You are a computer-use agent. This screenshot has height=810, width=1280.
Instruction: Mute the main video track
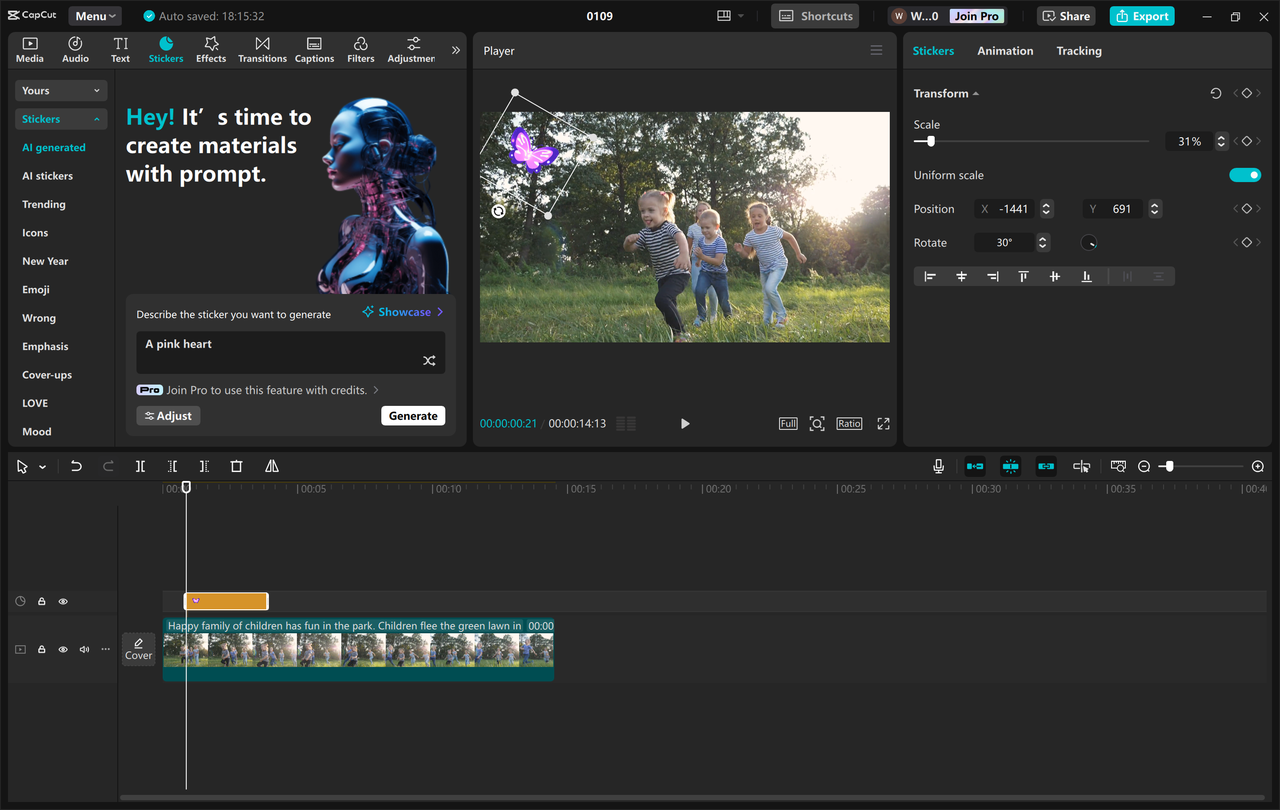click(84, 649)
